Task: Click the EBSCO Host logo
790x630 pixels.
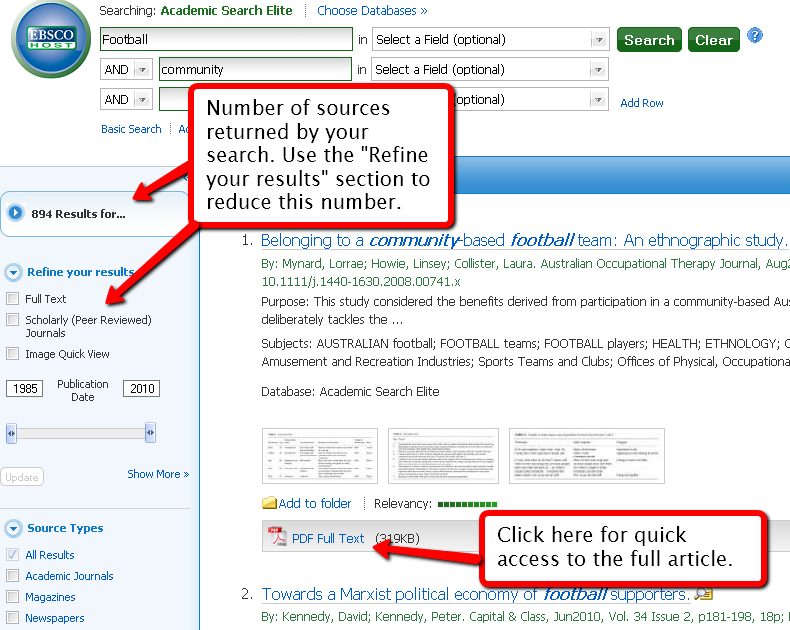Action: tap(51, 39)
